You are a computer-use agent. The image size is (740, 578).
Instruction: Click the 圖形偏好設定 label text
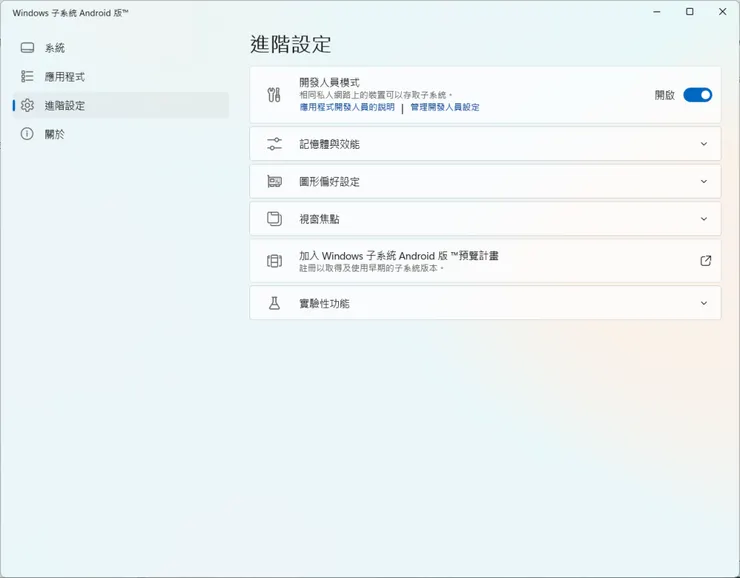329,182
